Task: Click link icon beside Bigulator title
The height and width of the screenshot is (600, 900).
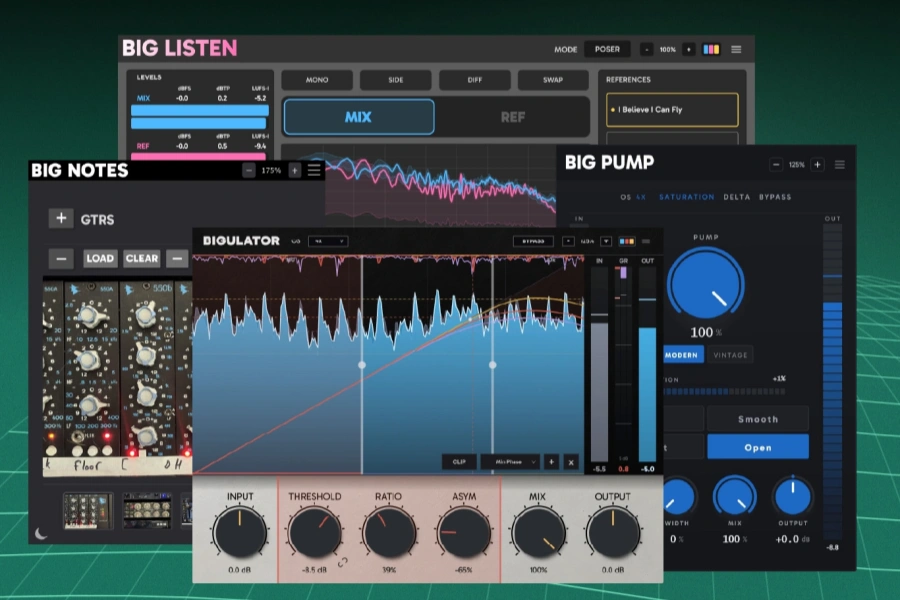Action: tap(296, 241)
